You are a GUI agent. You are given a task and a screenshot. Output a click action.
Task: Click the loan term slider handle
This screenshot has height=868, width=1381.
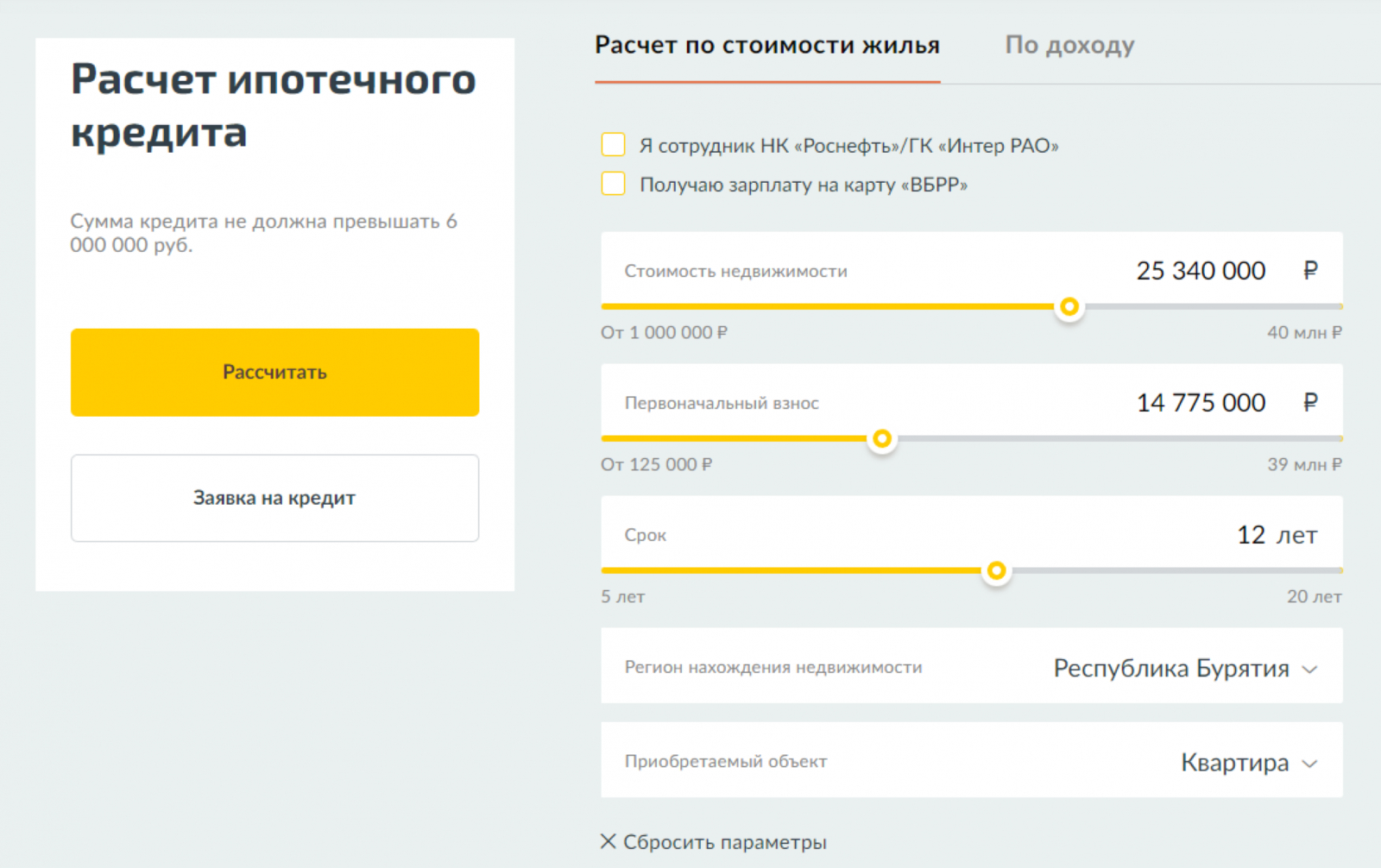click(x=996, y=570)
